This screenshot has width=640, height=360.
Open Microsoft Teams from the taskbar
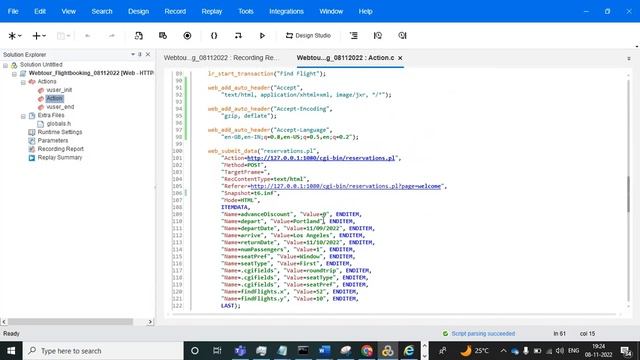[240, 351]
